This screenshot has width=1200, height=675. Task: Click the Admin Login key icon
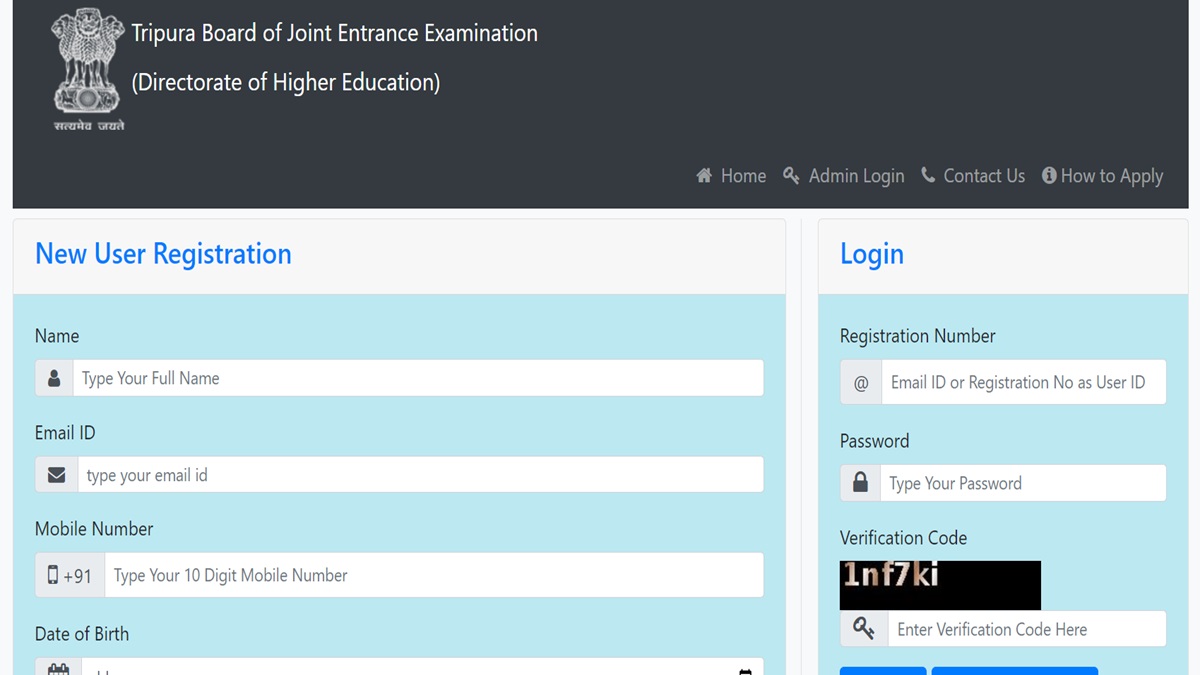pos(791,176)
